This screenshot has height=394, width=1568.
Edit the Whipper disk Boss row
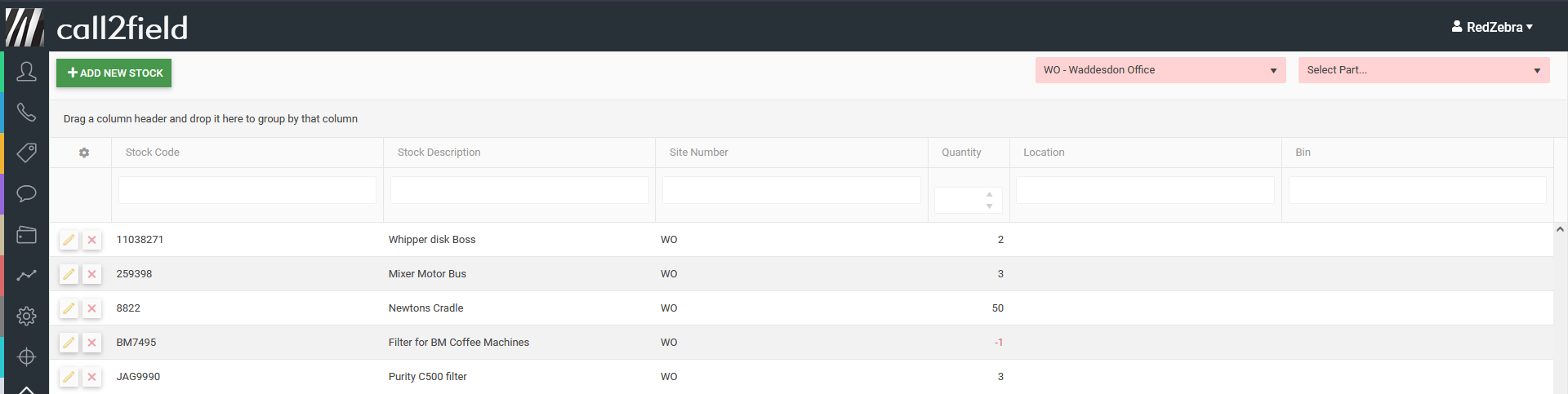(x=69, y=240)
